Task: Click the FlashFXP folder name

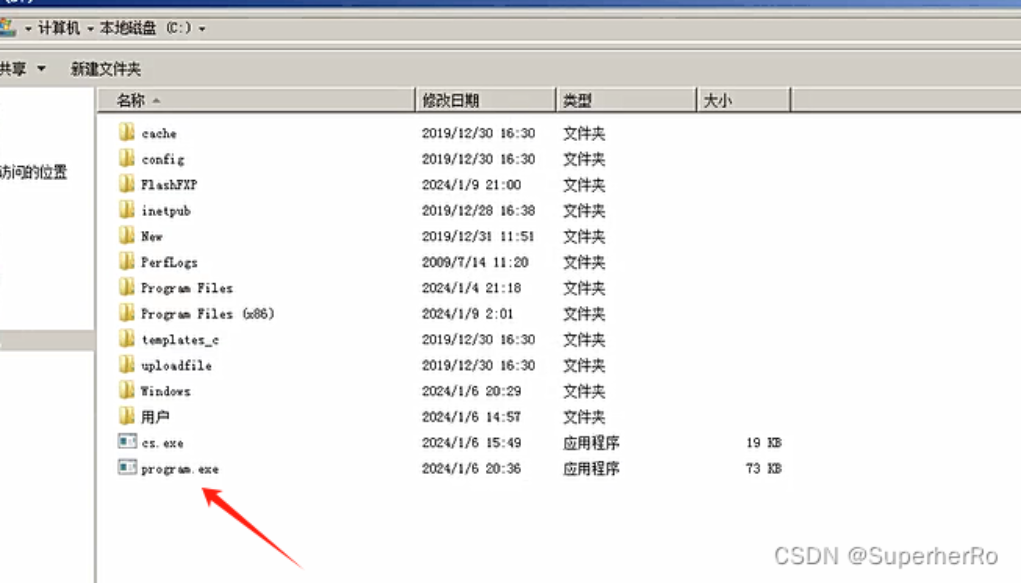Action: (169, 185)
